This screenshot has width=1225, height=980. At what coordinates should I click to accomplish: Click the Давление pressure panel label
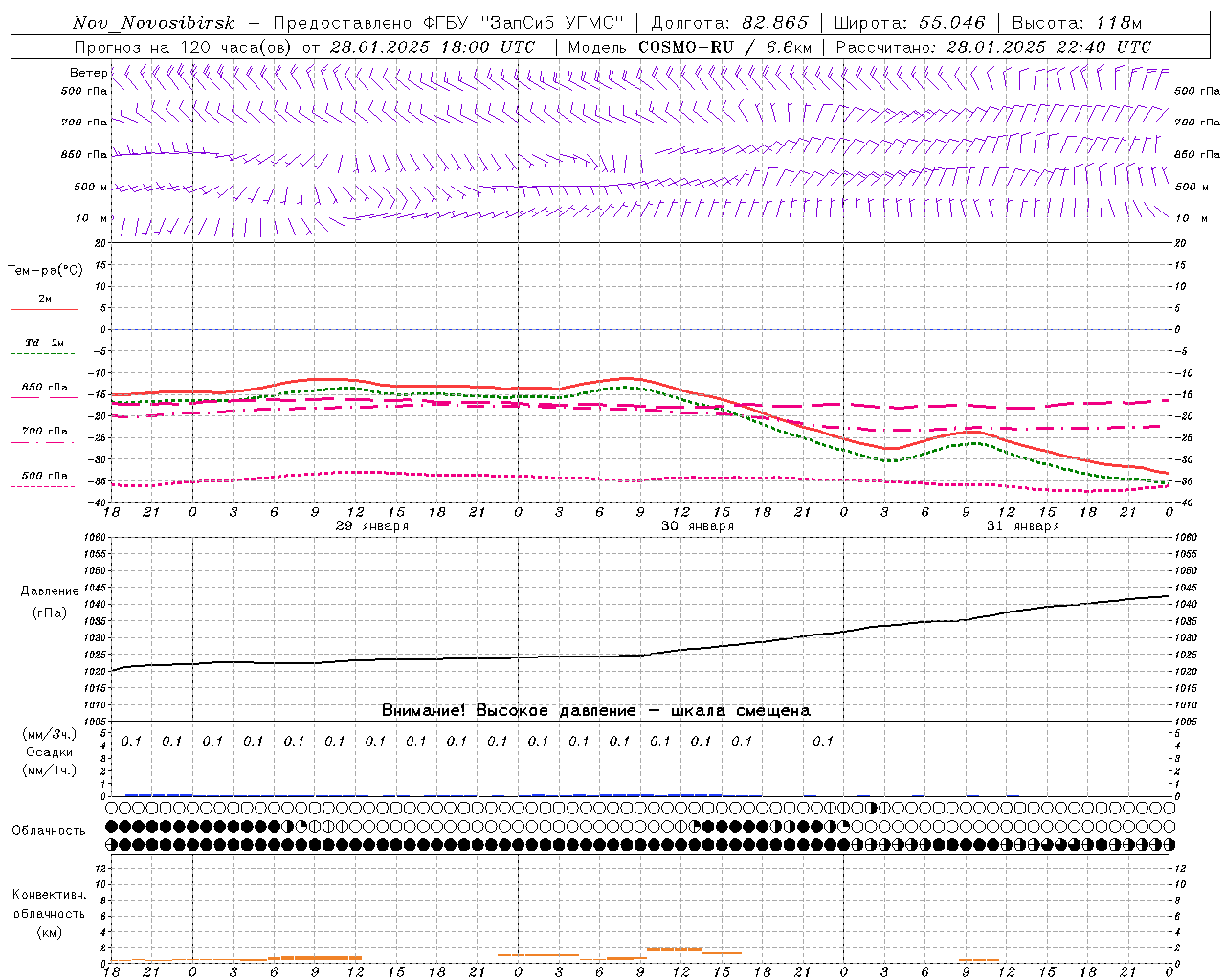[x=50, y=591]
